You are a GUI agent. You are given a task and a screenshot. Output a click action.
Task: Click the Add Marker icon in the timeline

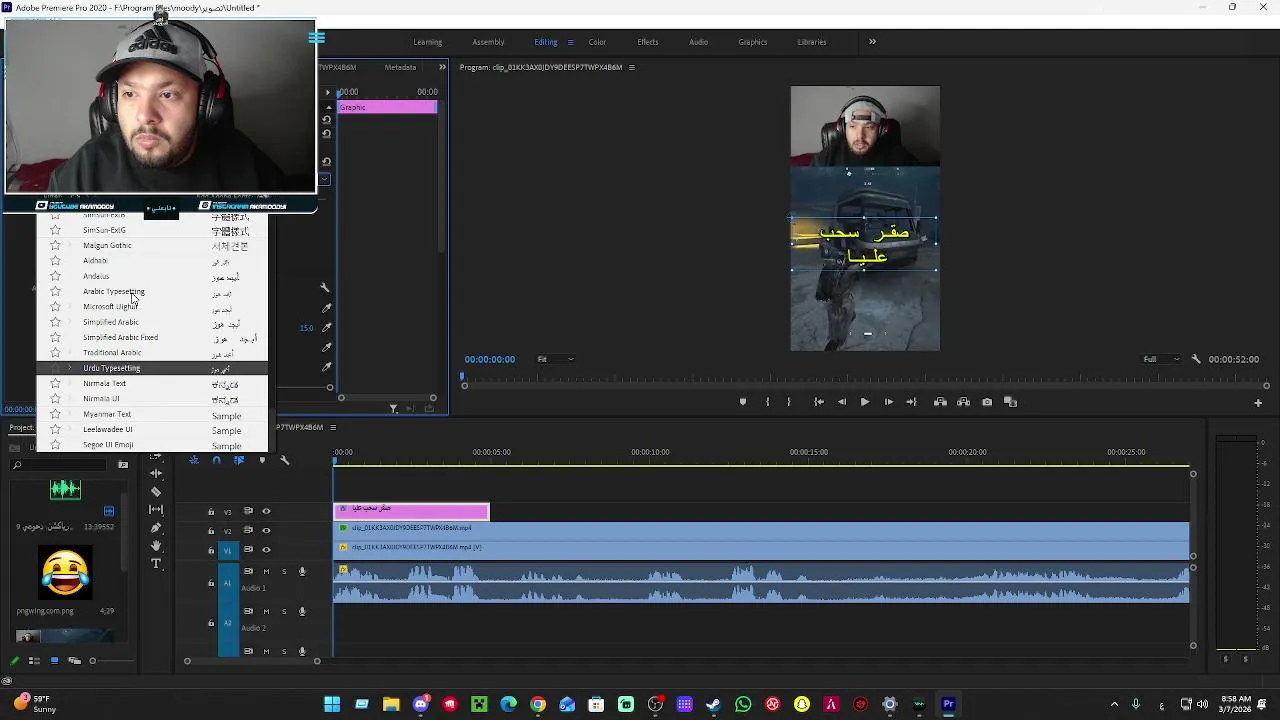(x=262, y=460)
